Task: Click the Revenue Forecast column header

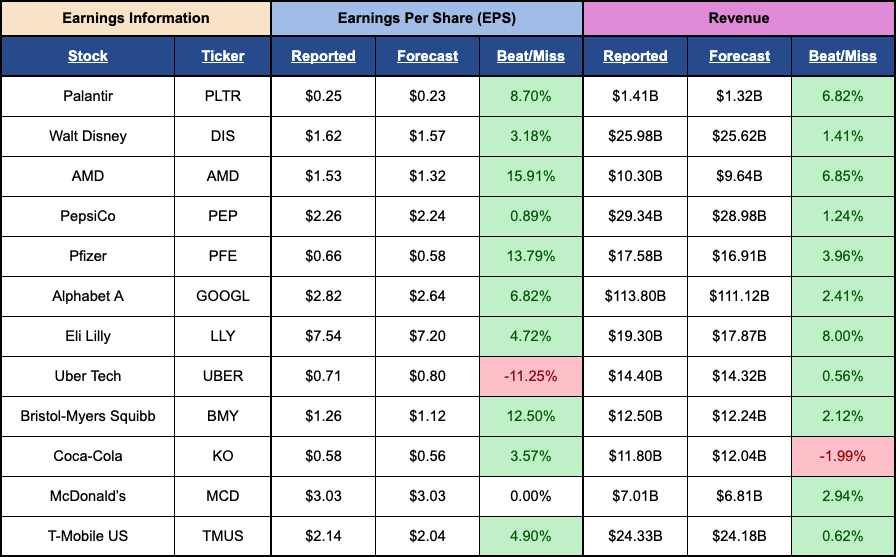Action: [739, 56]
